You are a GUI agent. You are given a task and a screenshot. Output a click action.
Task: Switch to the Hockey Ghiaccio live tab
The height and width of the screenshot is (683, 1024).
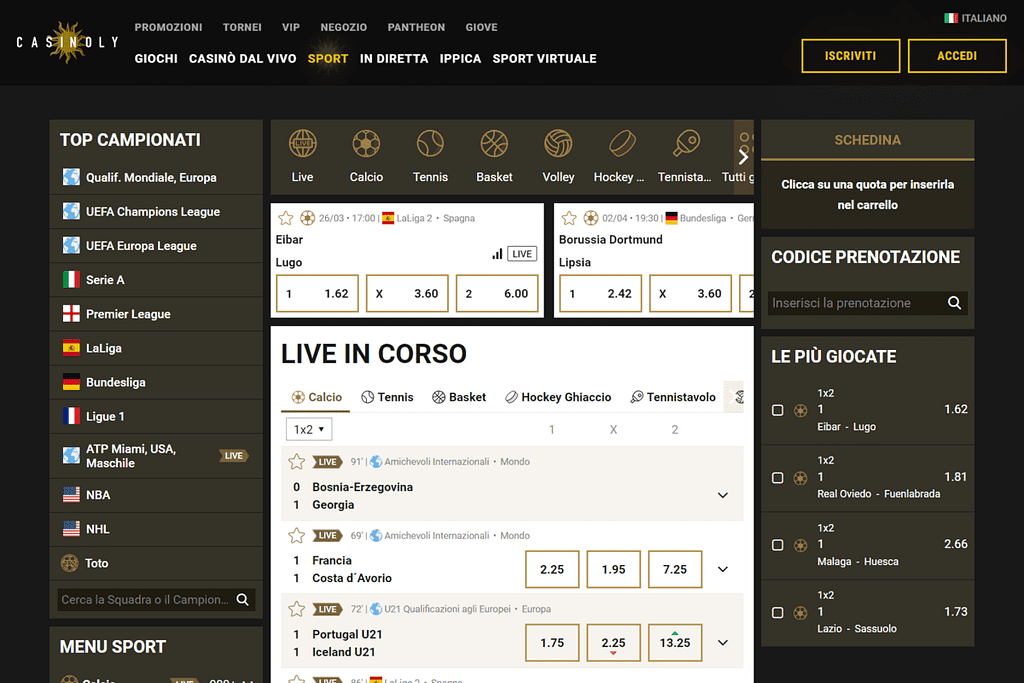point(558,397)
